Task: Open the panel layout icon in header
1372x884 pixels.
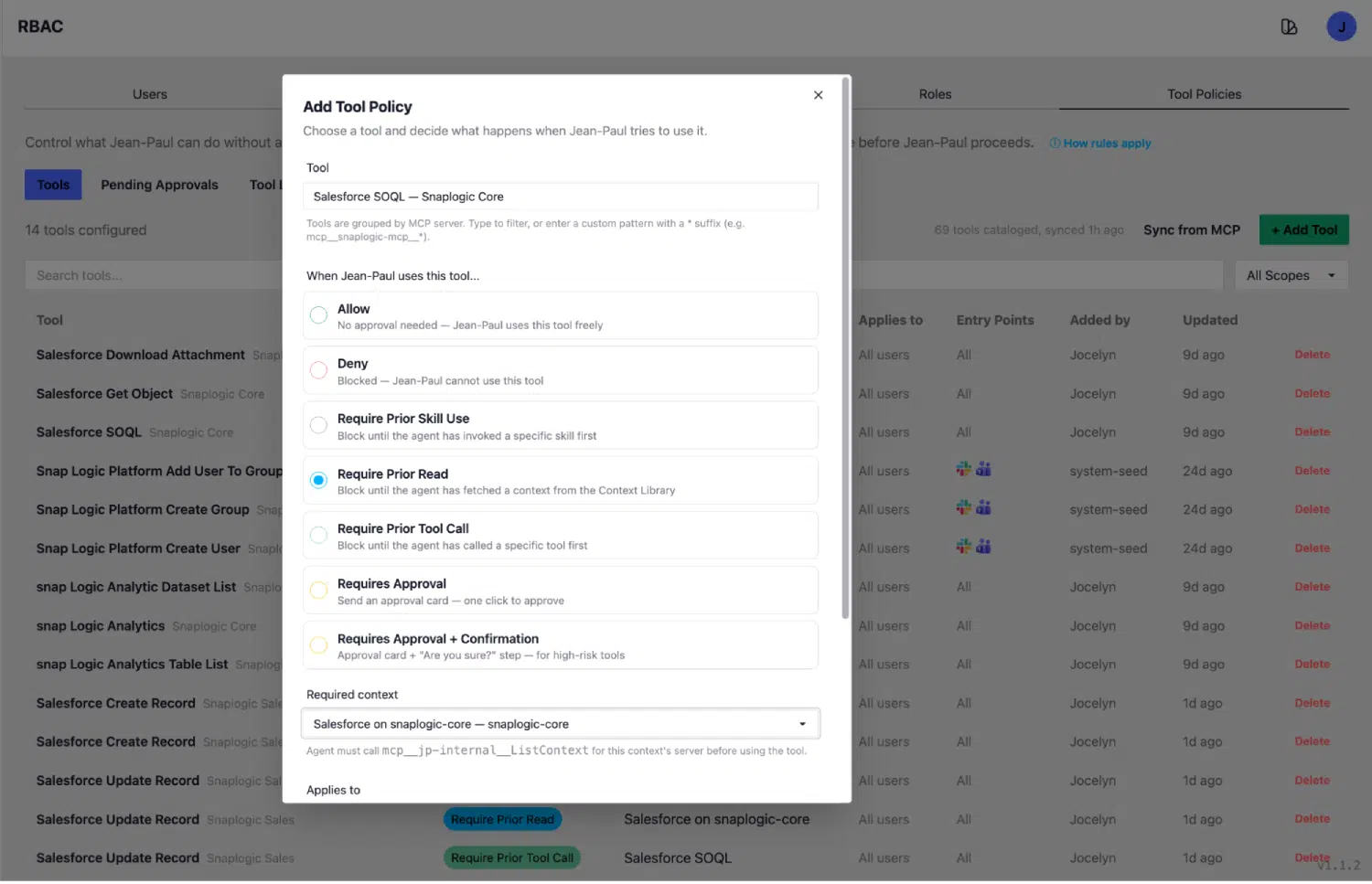Action: tap(1289, 27)
